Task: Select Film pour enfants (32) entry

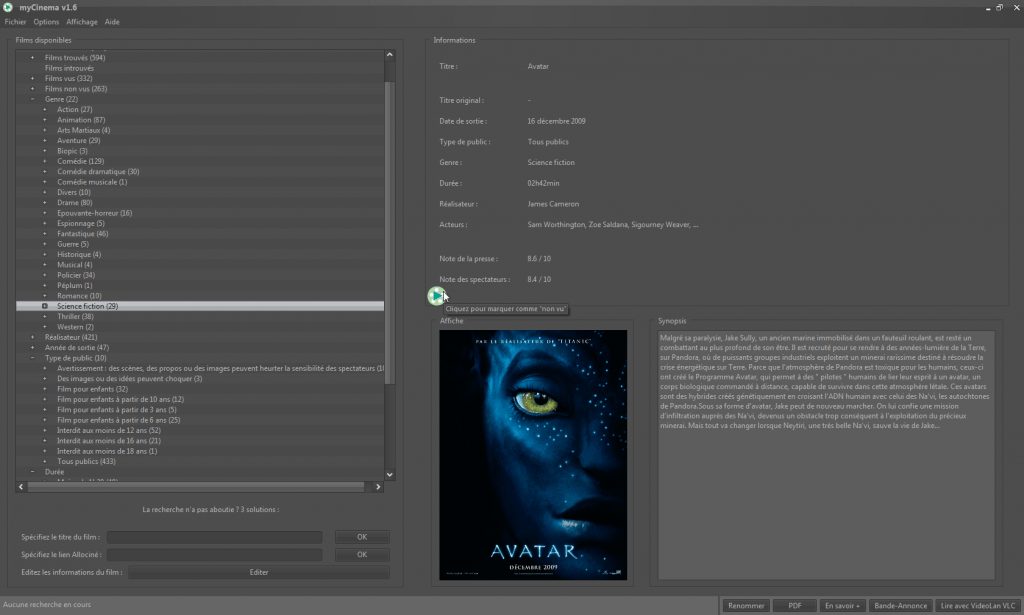Action: [x=92, y=389]
